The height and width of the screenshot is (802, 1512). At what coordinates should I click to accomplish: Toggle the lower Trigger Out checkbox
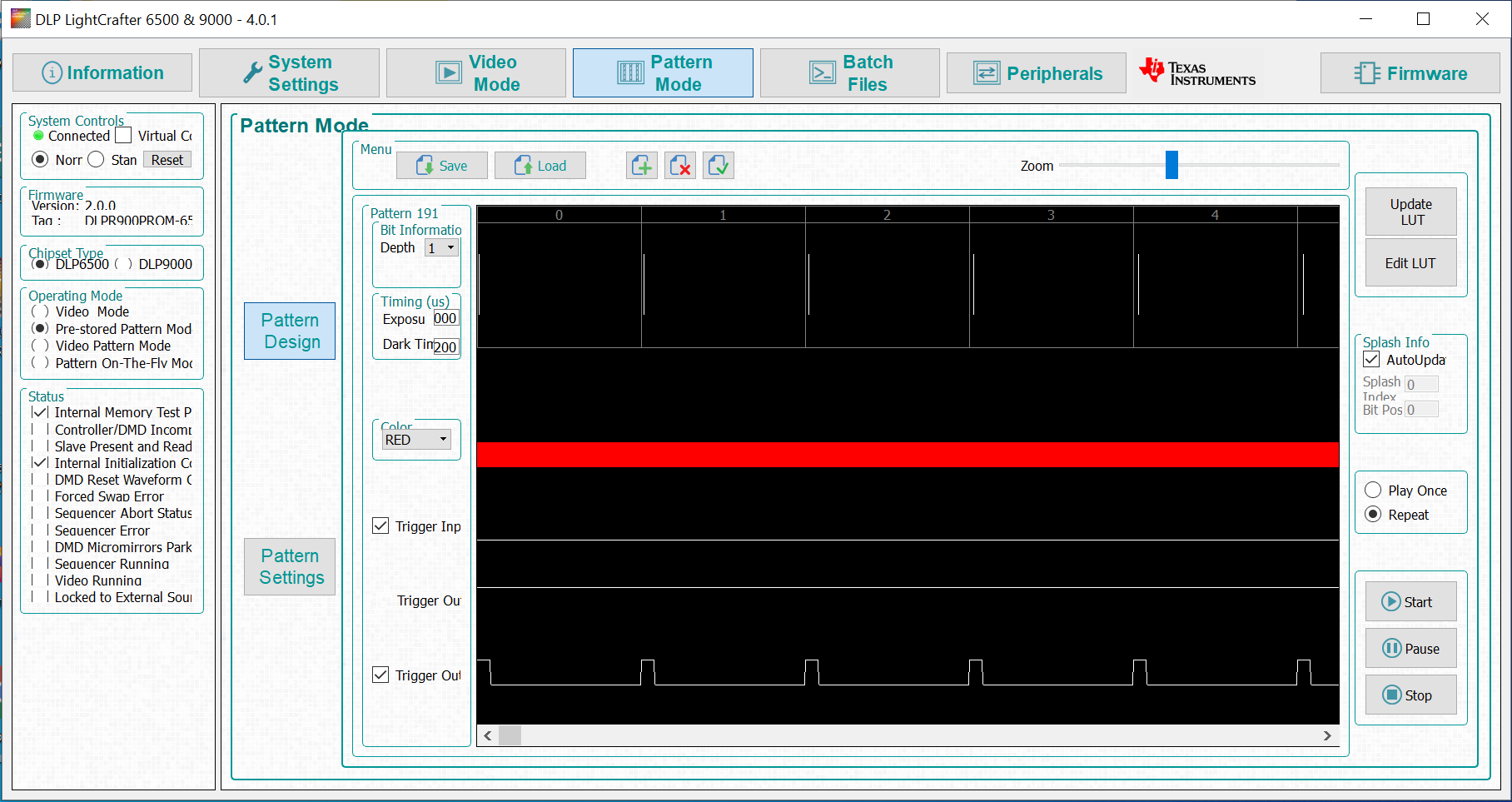coord(380,675)
